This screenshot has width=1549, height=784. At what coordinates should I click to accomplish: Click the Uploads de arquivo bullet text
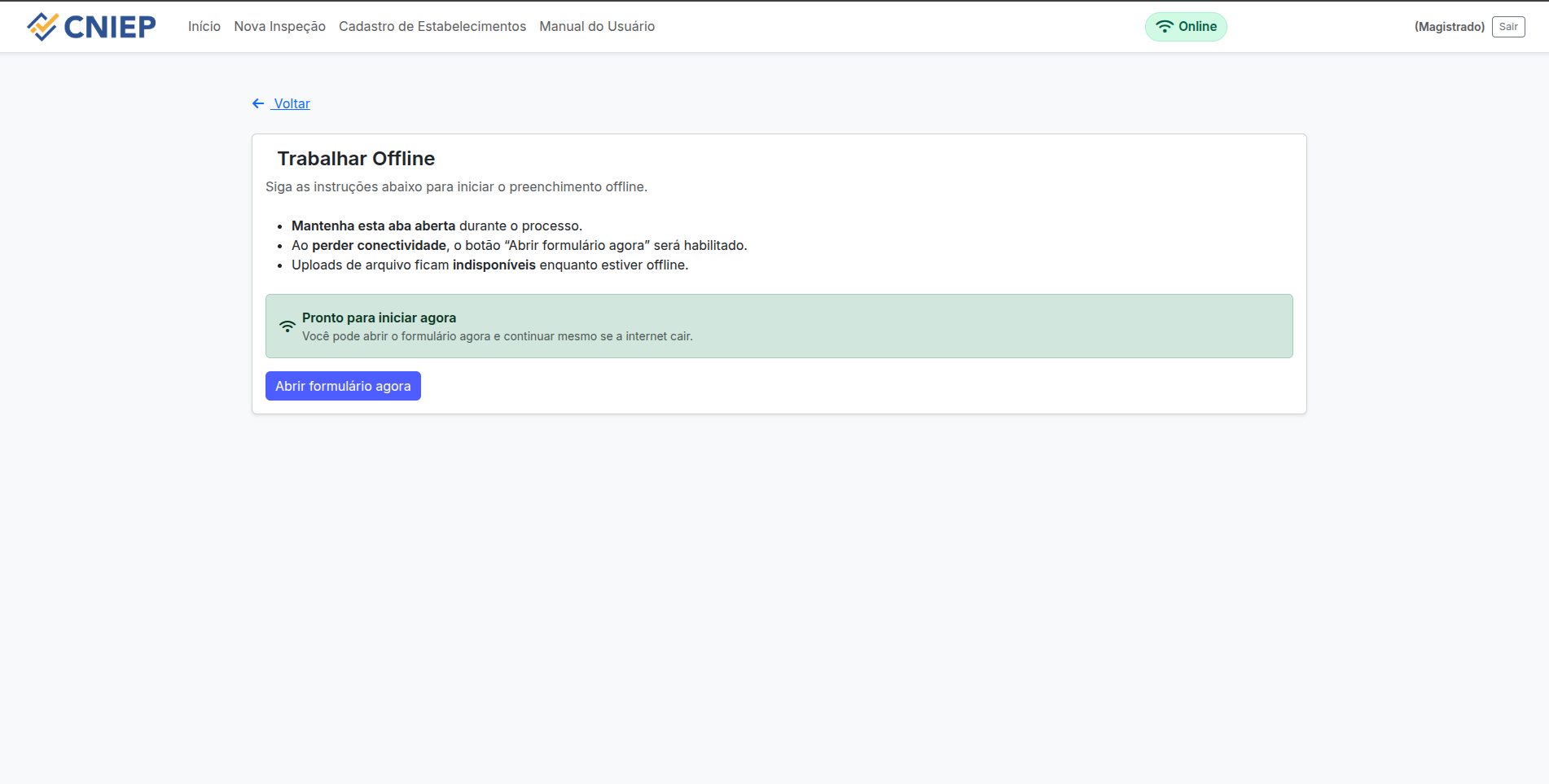point(489,265)
